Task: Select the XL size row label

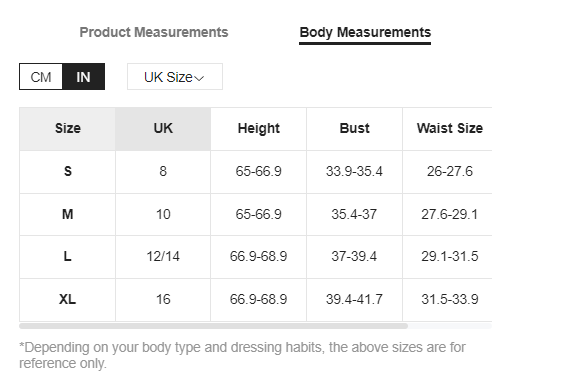Action: pyautogui.click(x=67, y=299)
